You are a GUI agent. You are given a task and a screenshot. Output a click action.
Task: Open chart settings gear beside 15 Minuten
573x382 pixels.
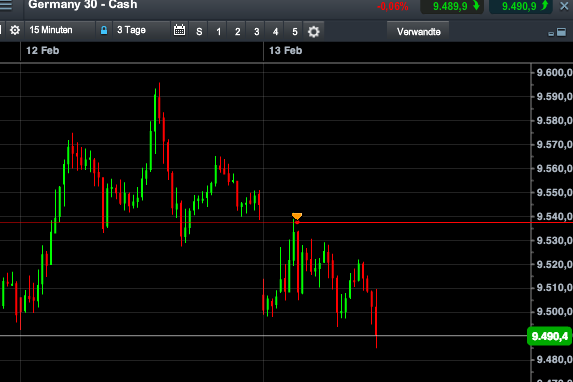click(15, 30)
